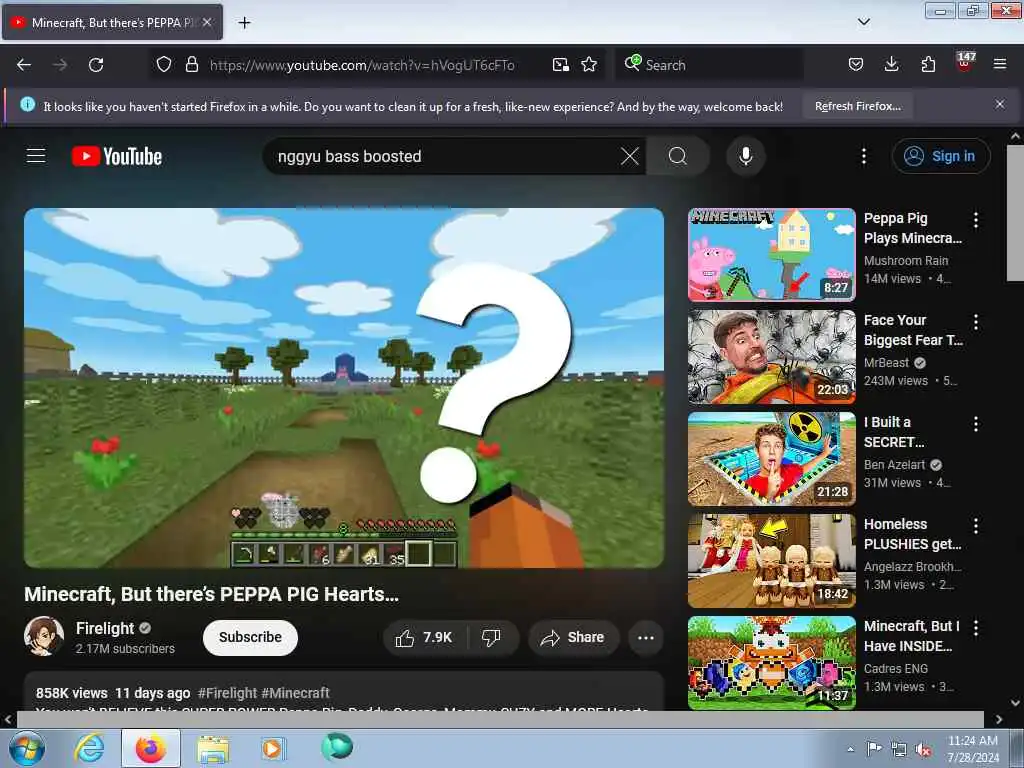Open the MrBeast channel name in sidebar
The width and height of the screenshot is (1024, 768).
pos(886,362)
